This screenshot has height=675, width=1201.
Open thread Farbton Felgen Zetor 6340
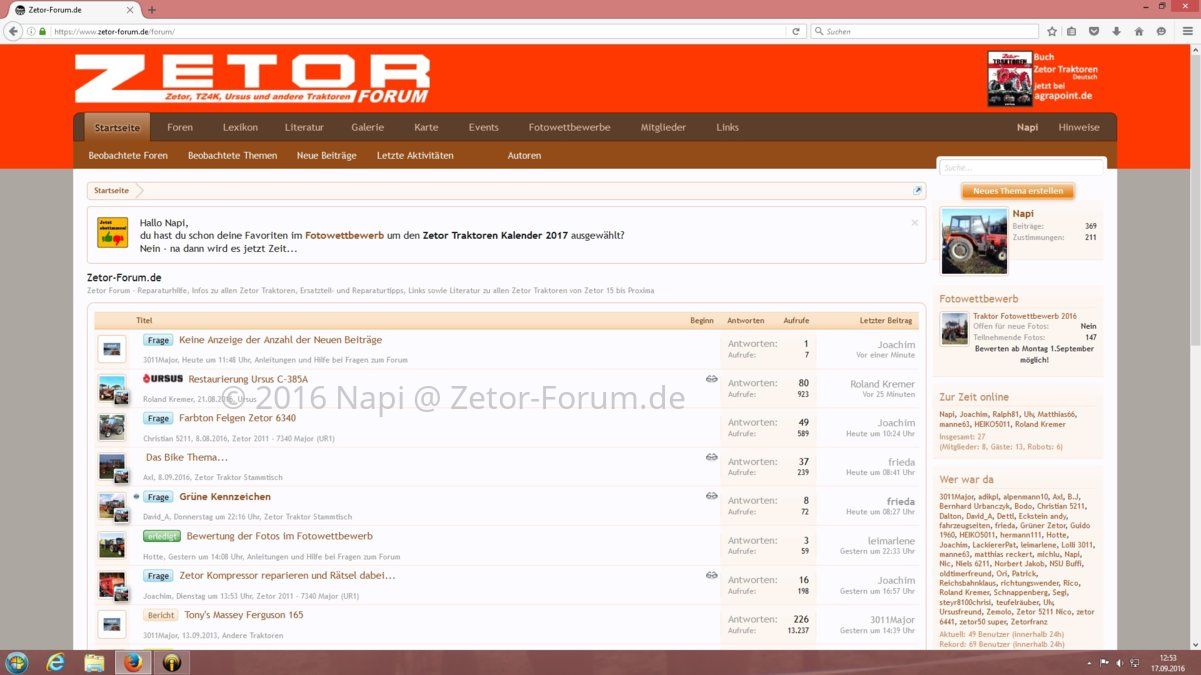237,418
